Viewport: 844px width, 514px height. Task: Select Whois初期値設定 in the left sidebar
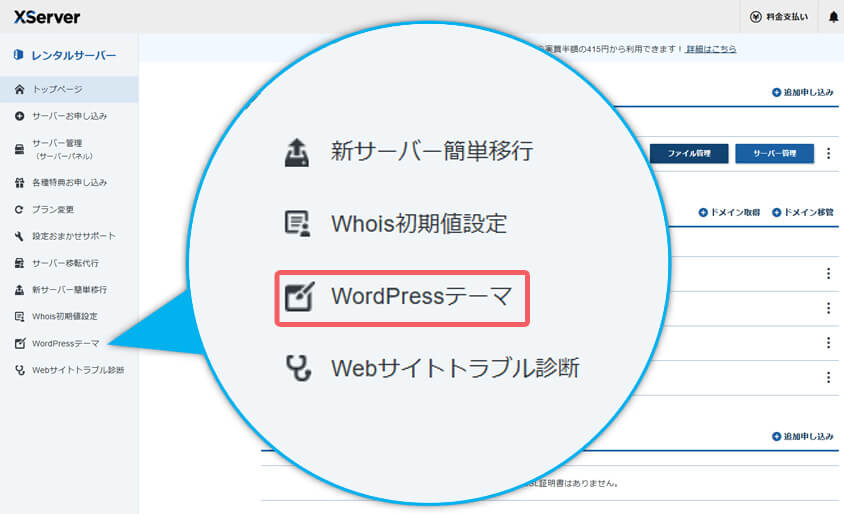pyautogui.click(x=56, y=316)
